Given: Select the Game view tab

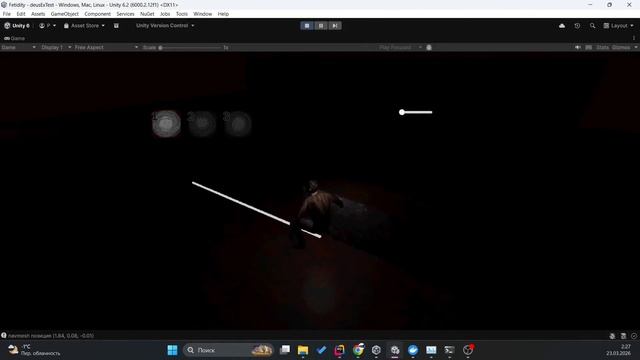Looking at the screenshot, I should click(15, 38).
